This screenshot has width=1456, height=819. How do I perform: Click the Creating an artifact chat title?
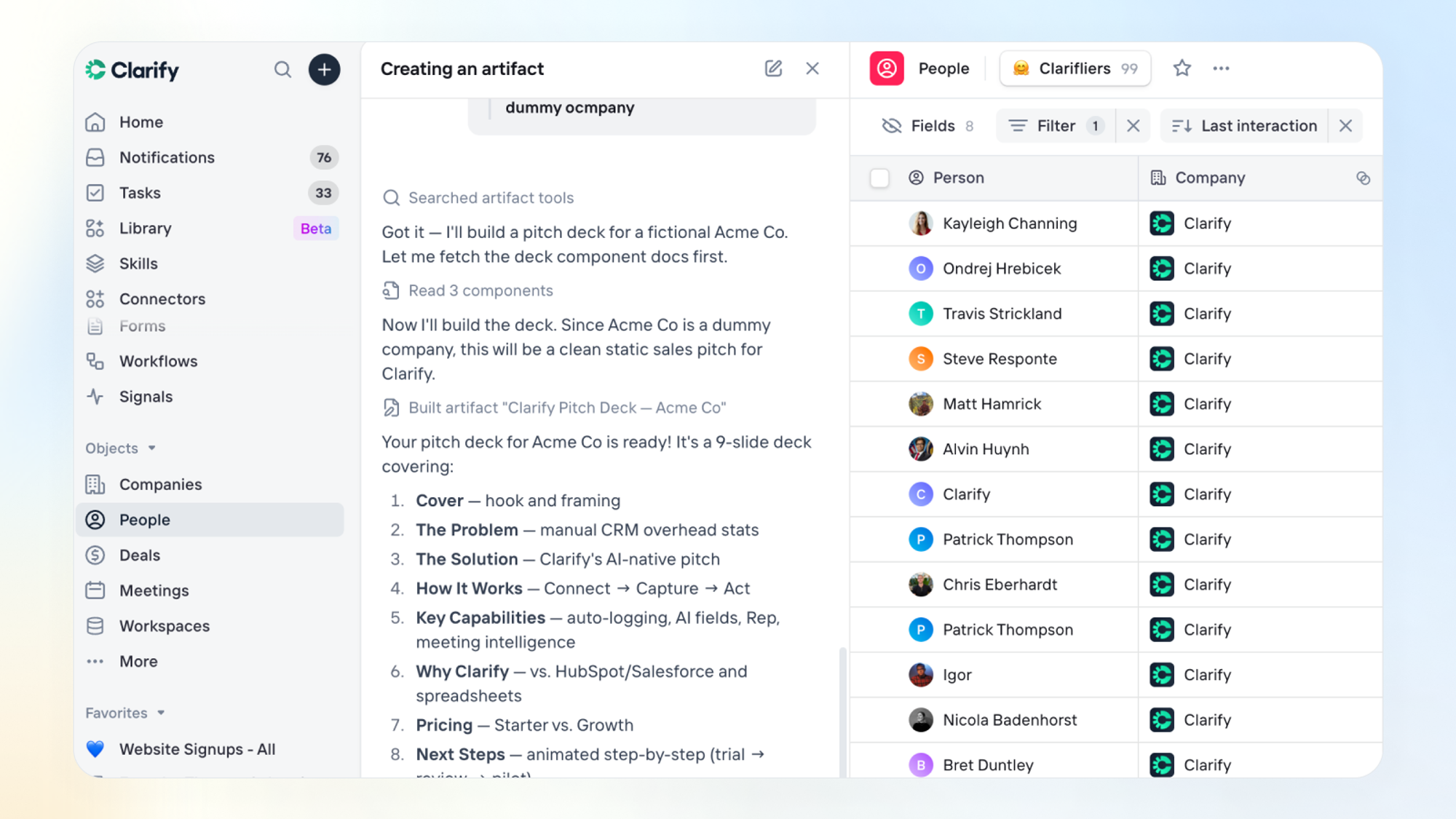click(462, 68)
